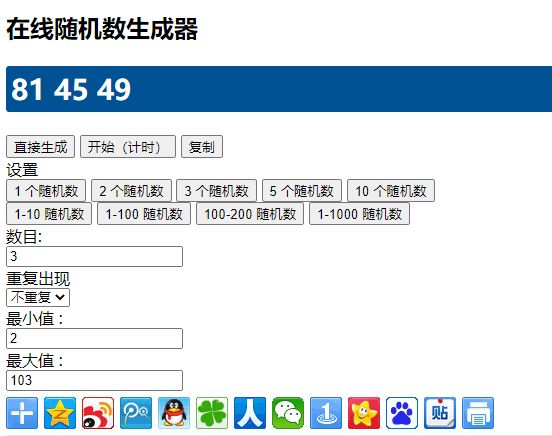The width and height of the screenshot is (552, 436).
Task: Click the printer icon
Action: pos(478,413)
